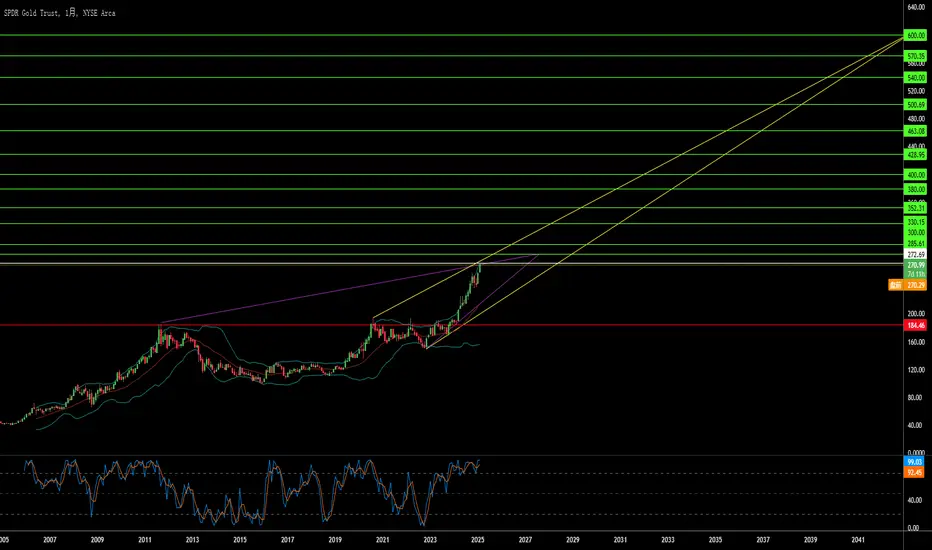Click the 500.69 price level label
Image resolution: width=932 pixels, height=550 pixels.
tap(915, 105)
